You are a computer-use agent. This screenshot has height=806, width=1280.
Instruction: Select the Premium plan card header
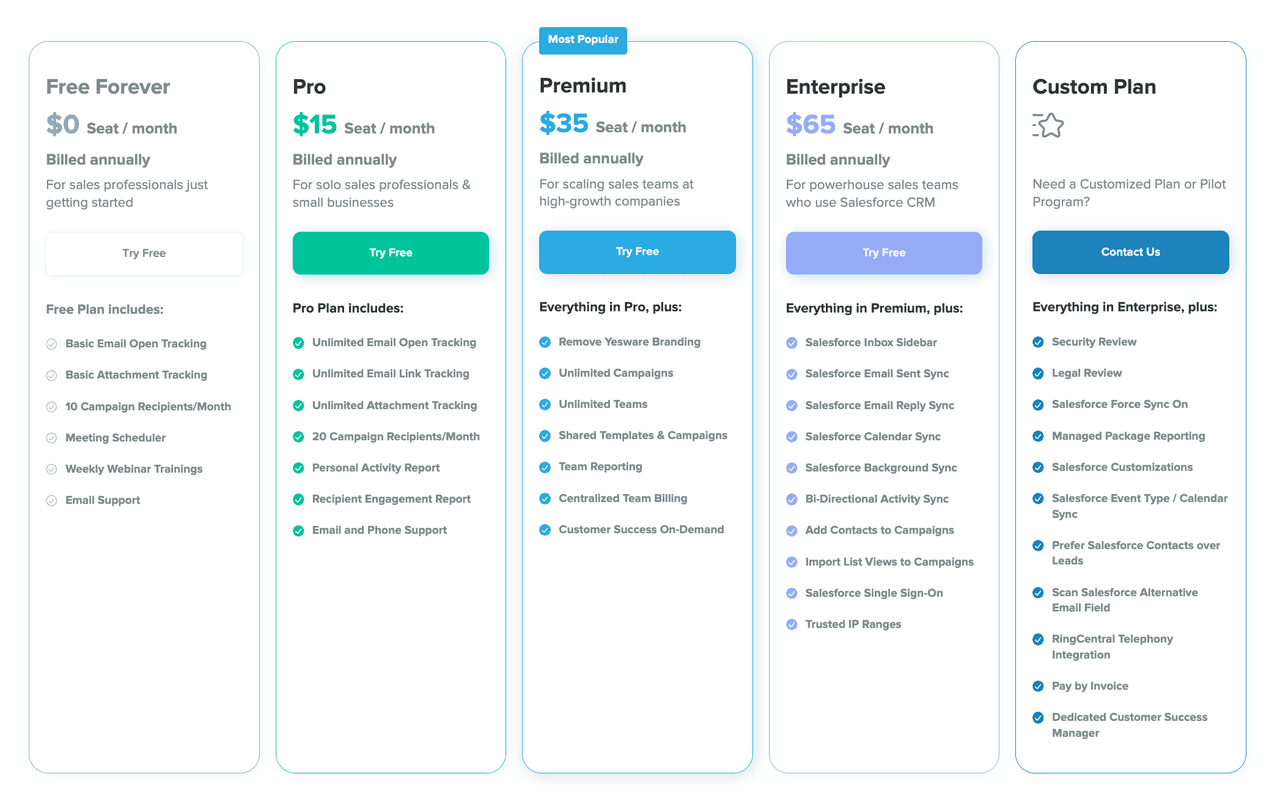point(583,86)
